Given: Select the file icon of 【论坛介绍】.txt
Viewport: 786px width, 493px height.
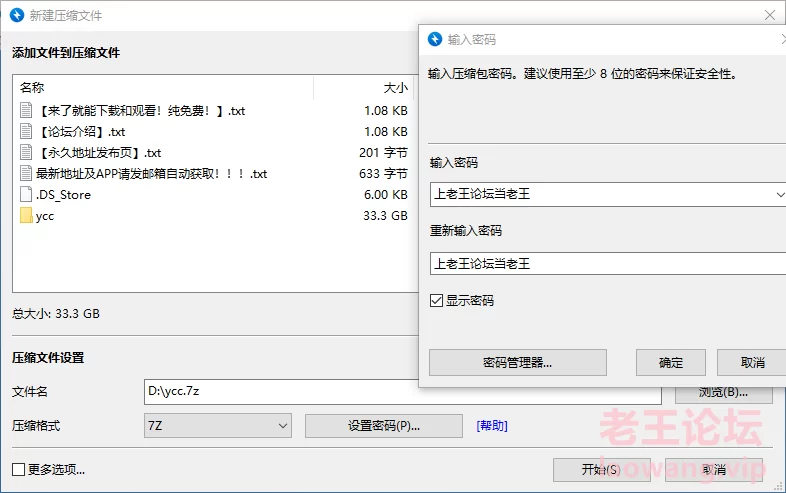Looking at the screenshot, I should pyautogui.click(x=26, y=131).
